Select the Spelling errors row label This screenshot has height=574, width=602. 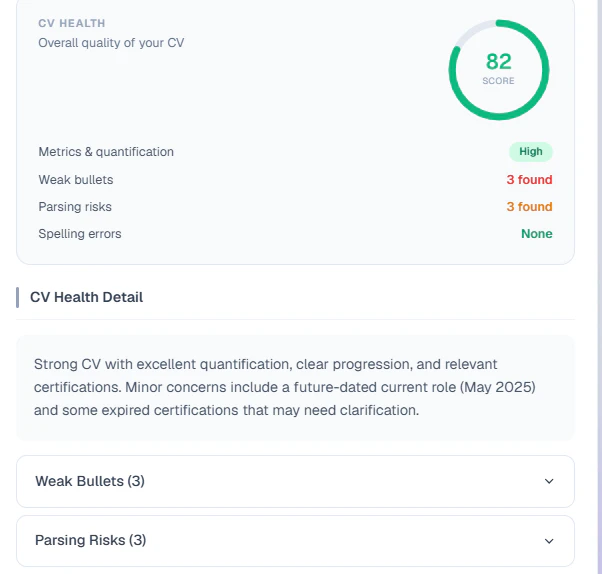click(x=80, y=234)
